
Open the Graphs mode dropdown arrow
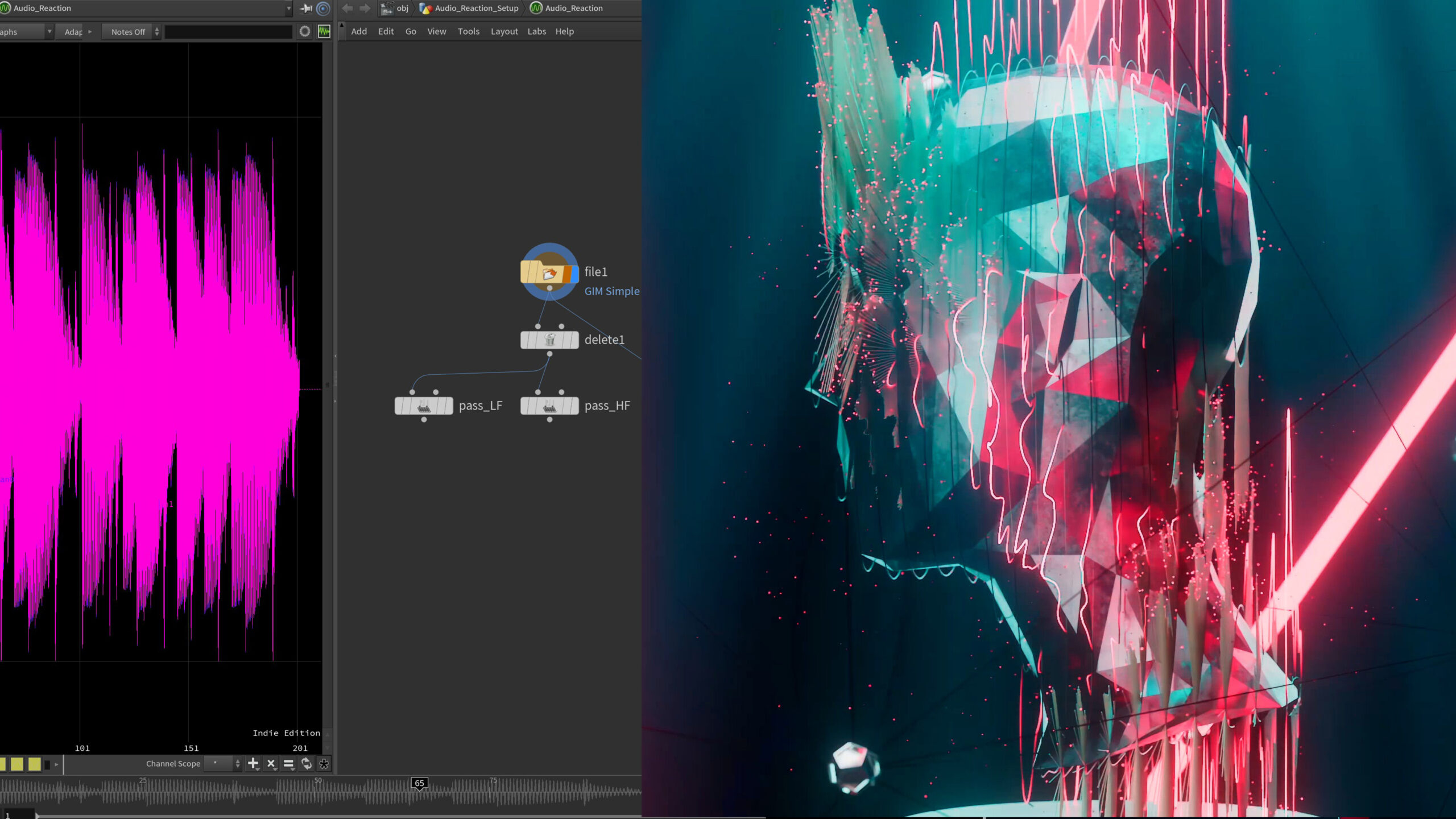[x=49, y=31]
